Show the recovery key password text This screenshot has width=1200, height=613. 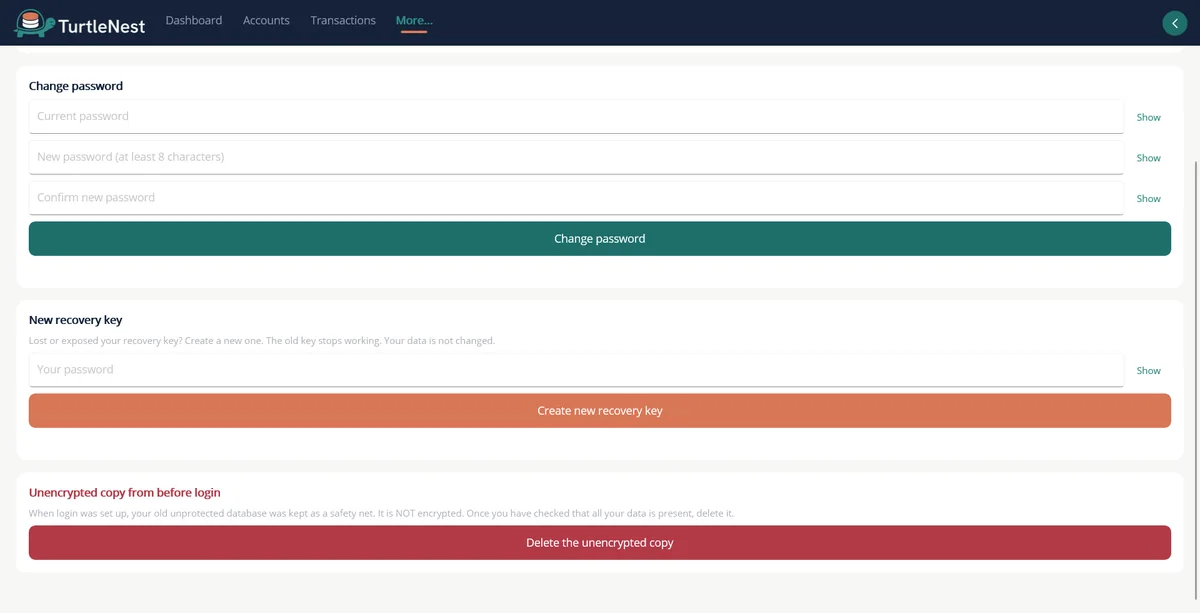[x=1148, y=371]
